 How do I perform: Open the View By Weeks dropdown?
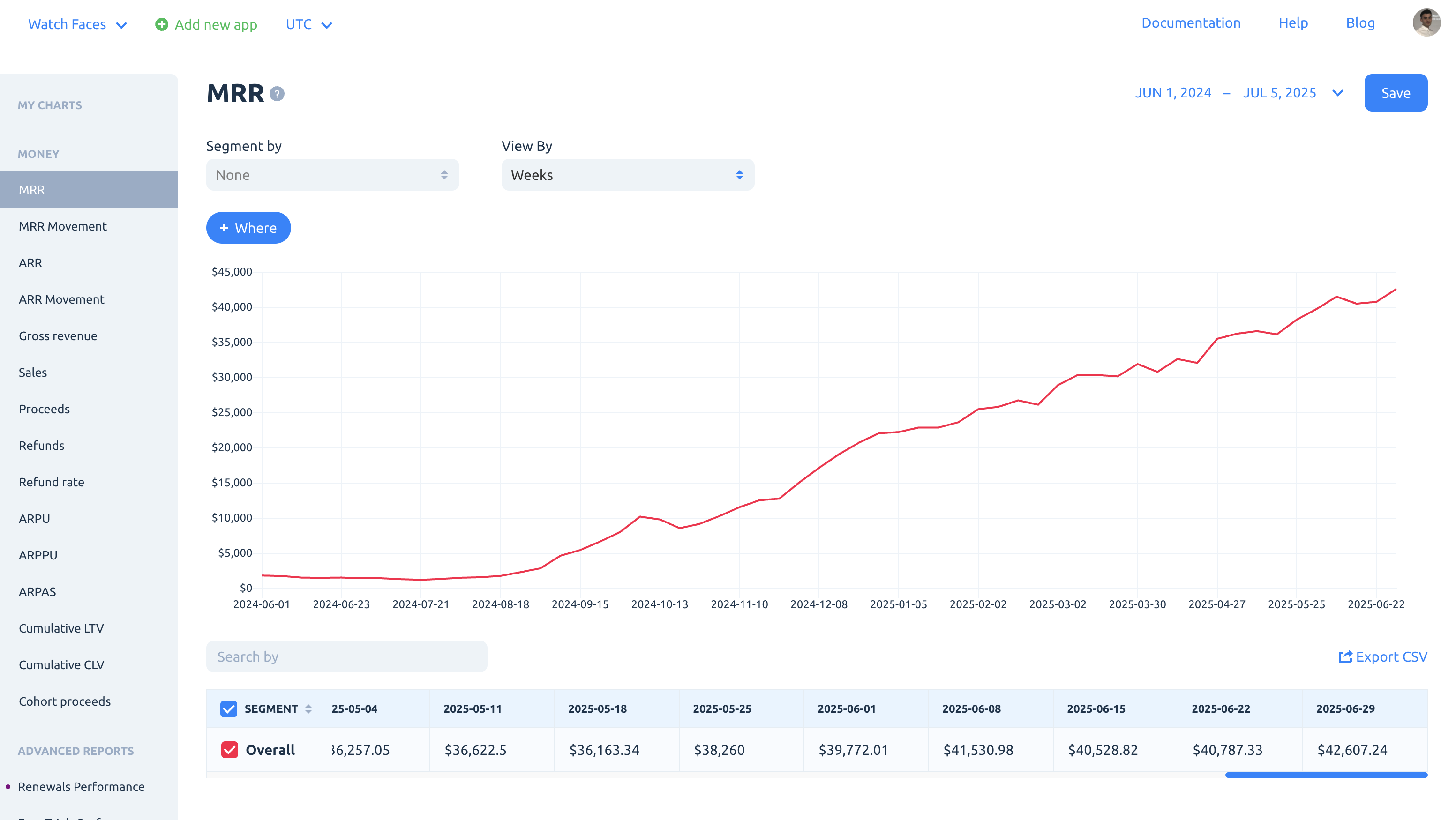[x=627, y=175]
